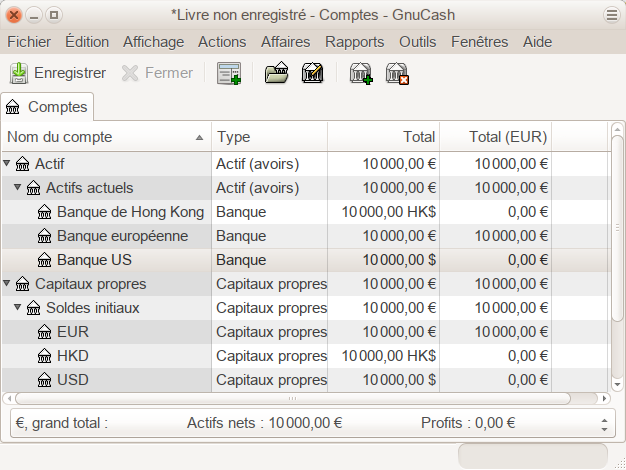
Task: Select the Banque de Hong Kong row
Action: click(x=307, y=212)
